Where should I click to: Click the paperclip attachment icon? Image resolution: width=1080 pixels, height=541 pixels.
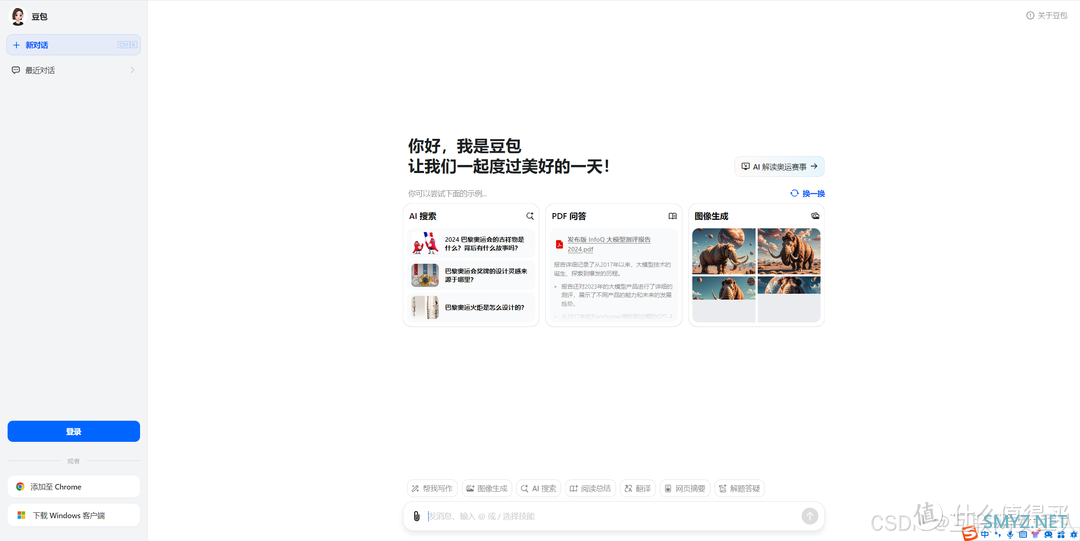point(417,516)
